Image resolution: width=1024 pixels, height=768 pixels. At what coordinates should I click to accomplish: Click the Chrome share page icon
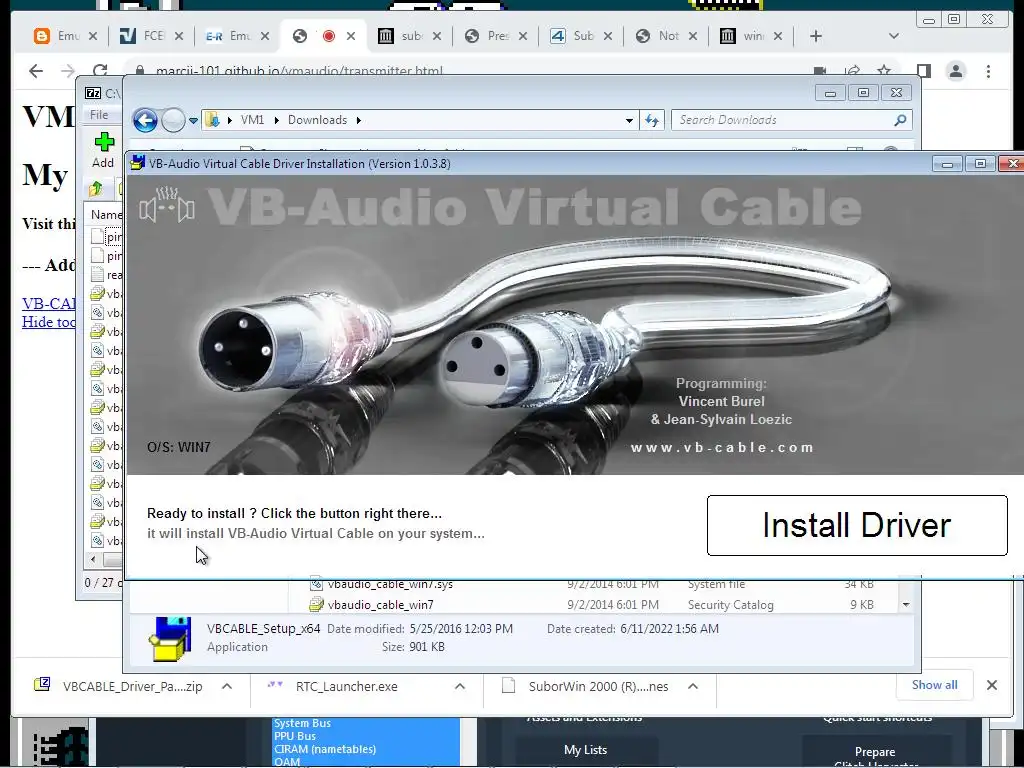pos(852,71)
